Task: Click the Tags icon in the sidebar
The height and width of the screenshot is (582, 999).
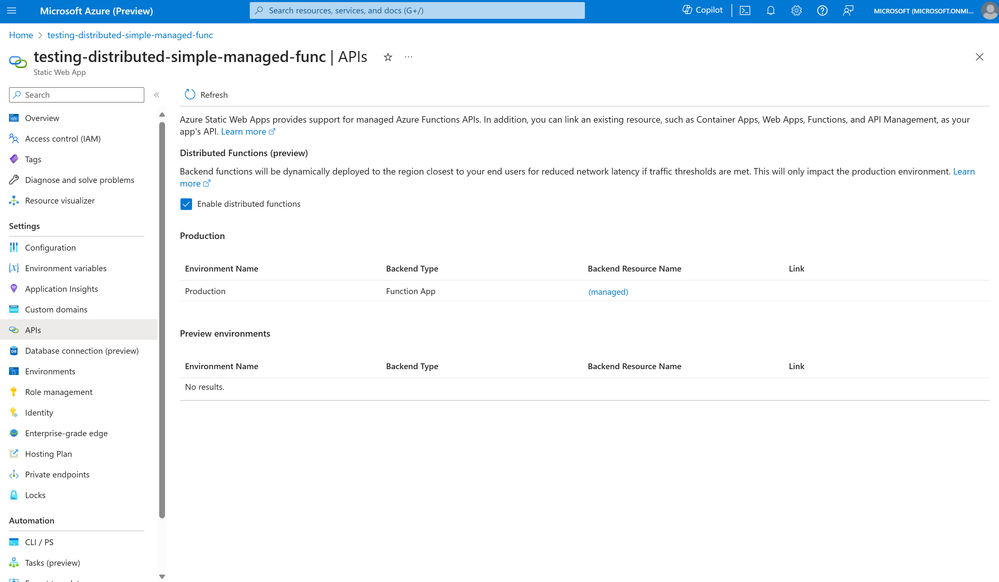Action: (13, 159)
